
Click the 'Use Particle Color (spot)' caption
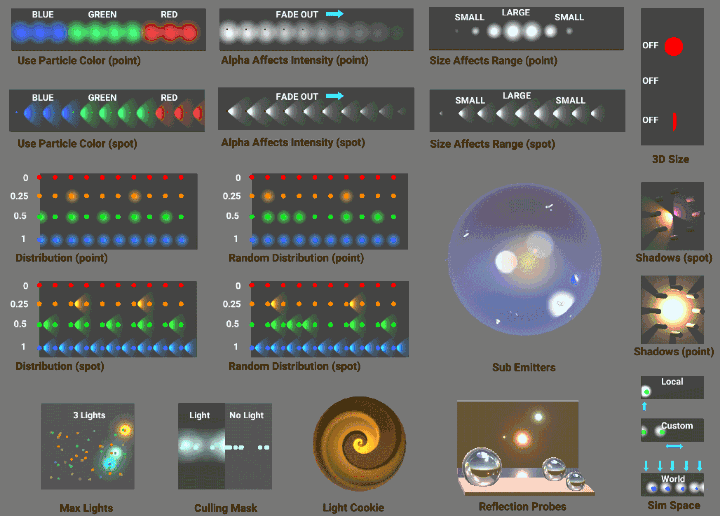[x=77, y=144]
